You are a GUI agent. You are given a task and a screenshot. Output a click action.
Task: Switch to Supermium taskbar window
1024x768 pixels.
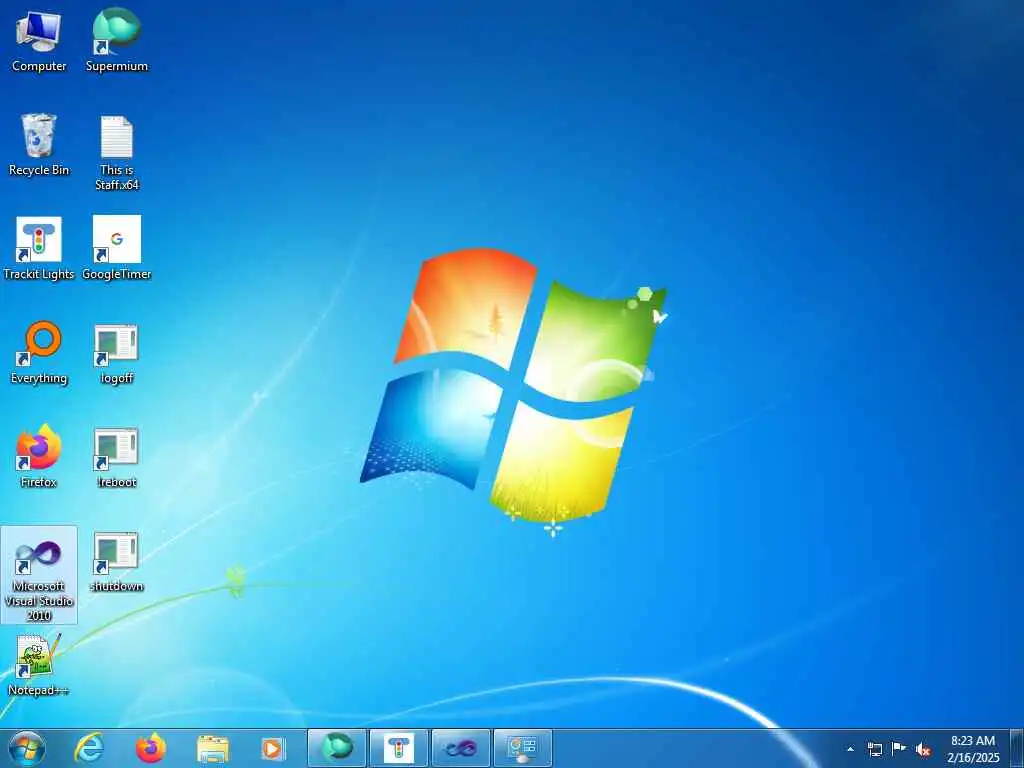tap(337, 748)
